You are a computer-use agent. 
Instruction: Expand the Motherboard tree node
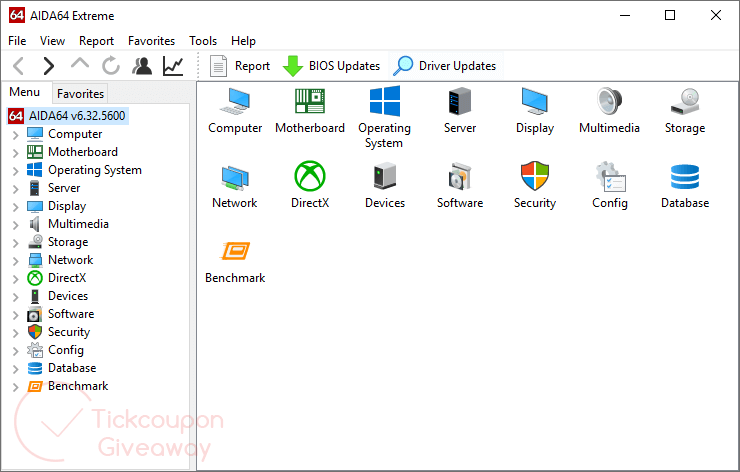tap(16, 153)
